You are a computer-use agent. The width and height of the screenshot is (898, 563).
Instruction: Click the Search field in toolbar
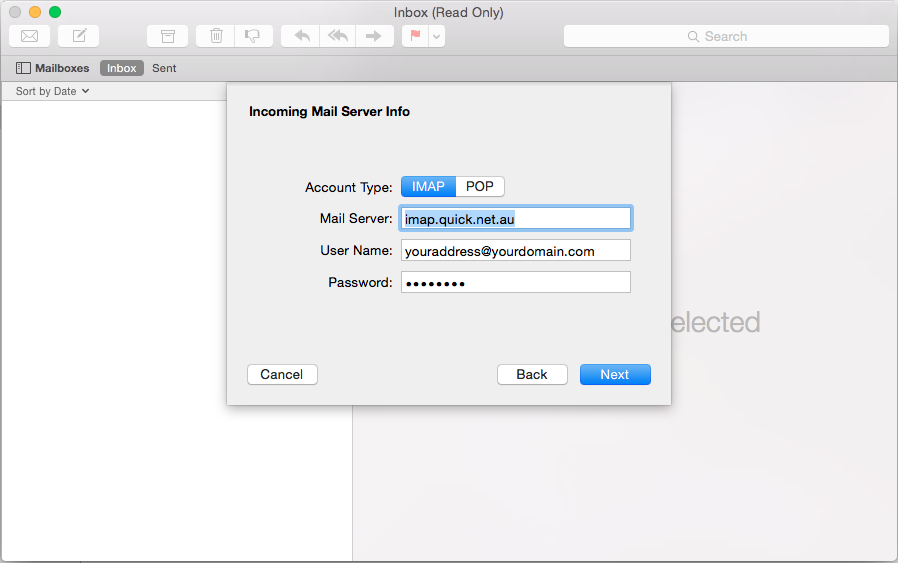point(726,36)
